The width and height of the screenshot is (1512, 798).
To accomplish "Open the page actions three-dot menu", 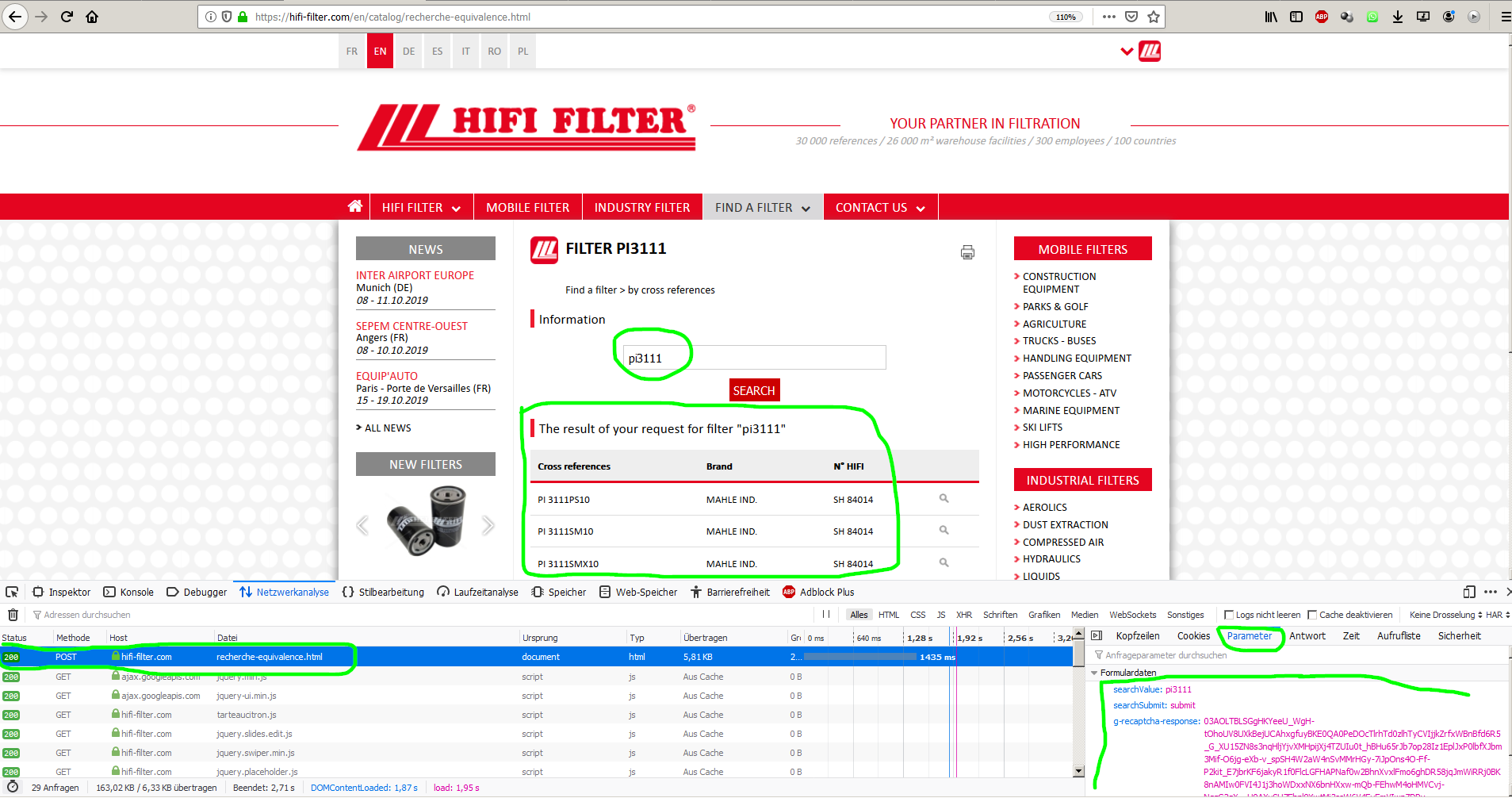I will coord(1108,17).
